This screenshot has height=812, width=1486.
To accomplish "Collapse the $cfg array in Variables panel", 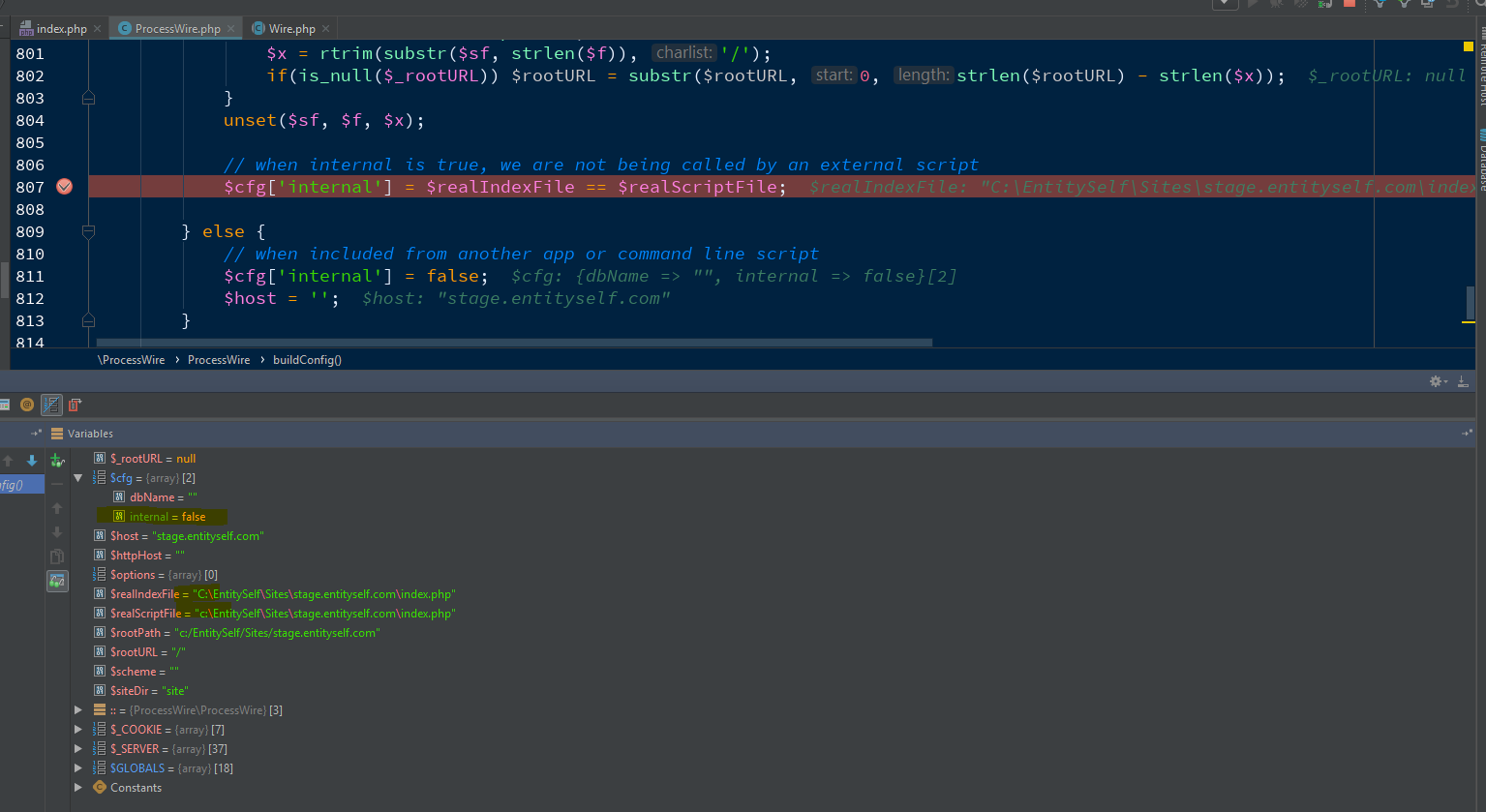I will coord(77,477).
